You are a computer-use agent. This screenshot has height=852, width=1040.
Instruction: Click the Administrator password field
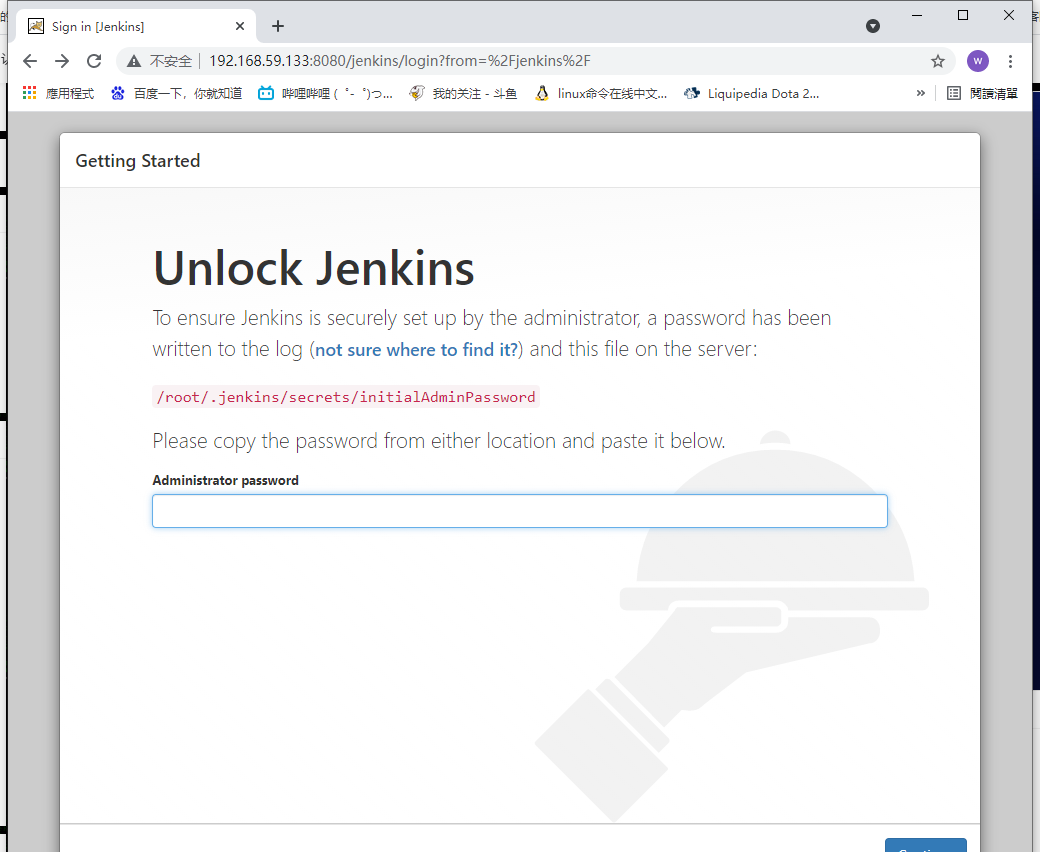[x=520, y=511]
